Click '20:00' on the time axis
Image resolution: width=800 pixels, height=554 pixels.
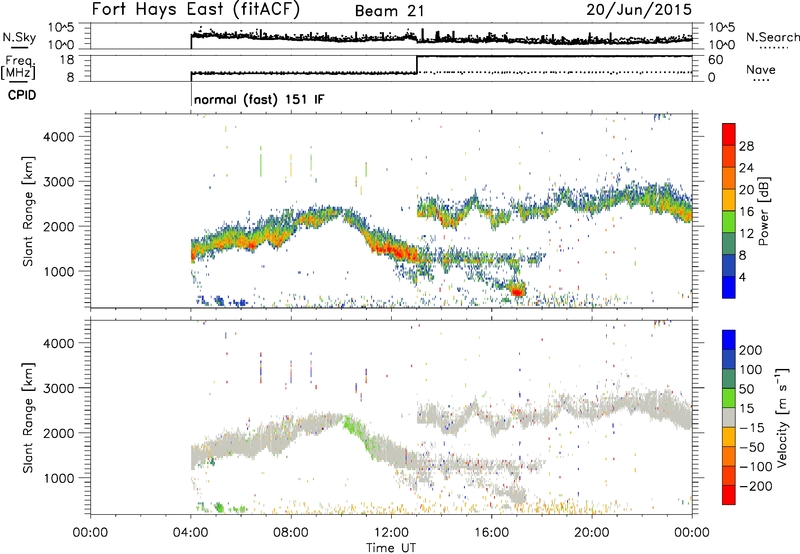(x=591, y=533)
